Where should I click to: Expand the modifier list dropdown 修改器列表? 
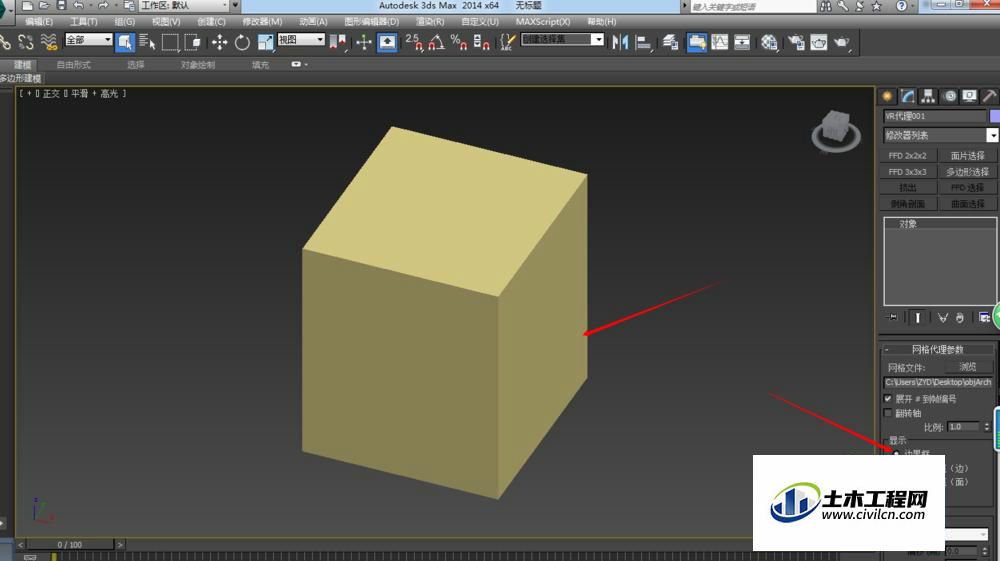click(940, 135)
